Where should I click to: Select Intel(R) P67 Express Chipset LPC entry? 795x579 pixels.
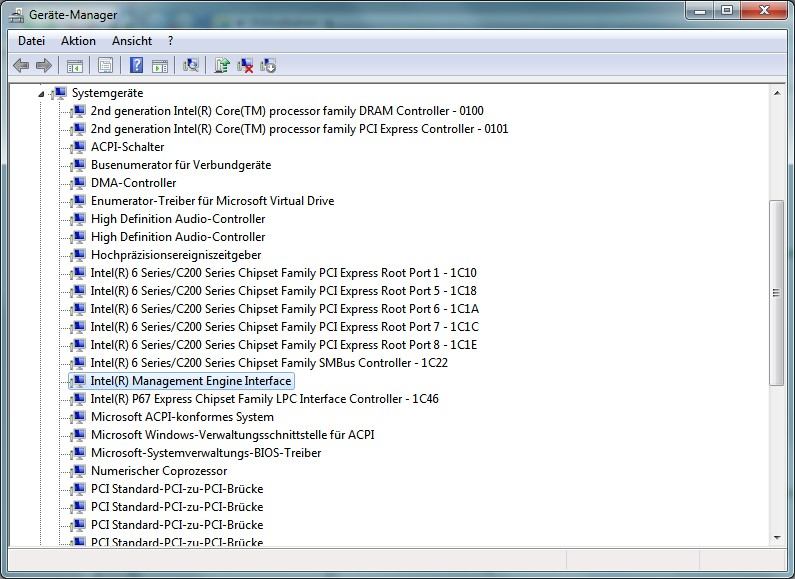pyautogui.click(x=264, y=399)
